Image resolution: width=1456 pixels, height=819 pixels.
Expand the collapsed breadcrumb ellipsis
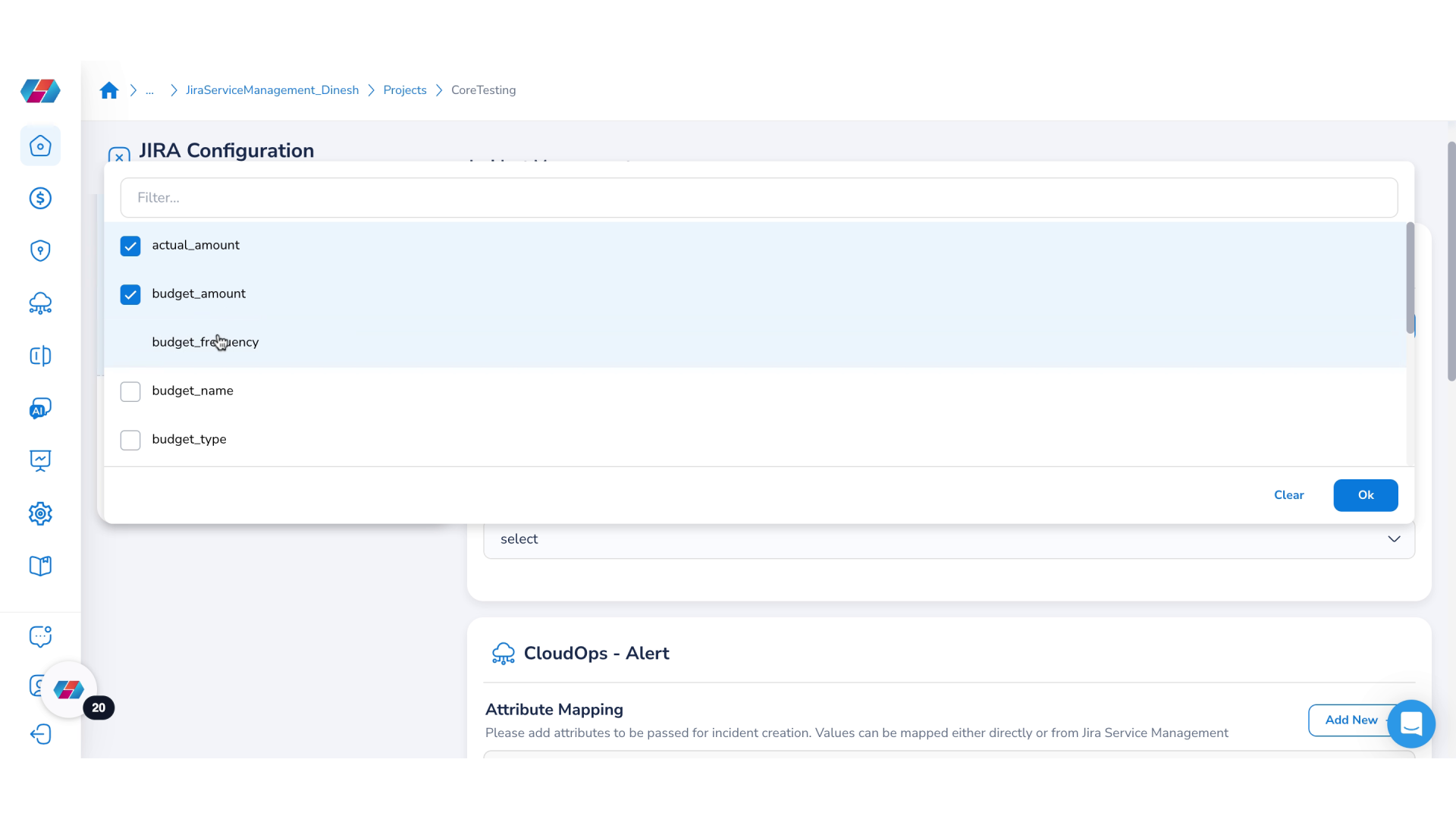(149, 90)
